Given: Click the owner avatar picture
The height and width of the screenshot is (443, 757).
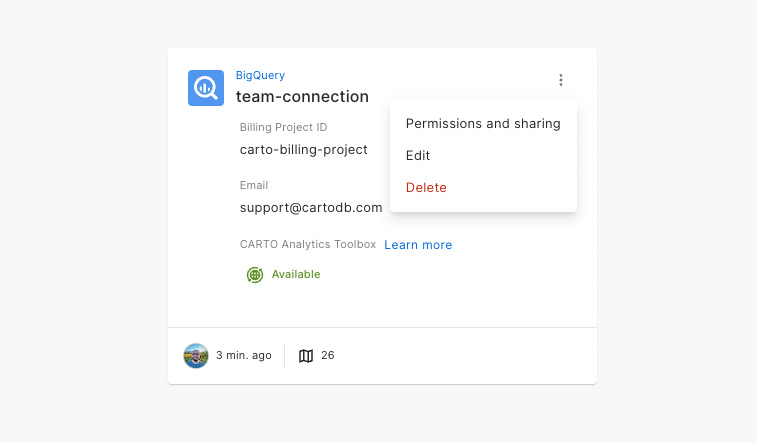Looking at the screenshot, I should 196,356.
